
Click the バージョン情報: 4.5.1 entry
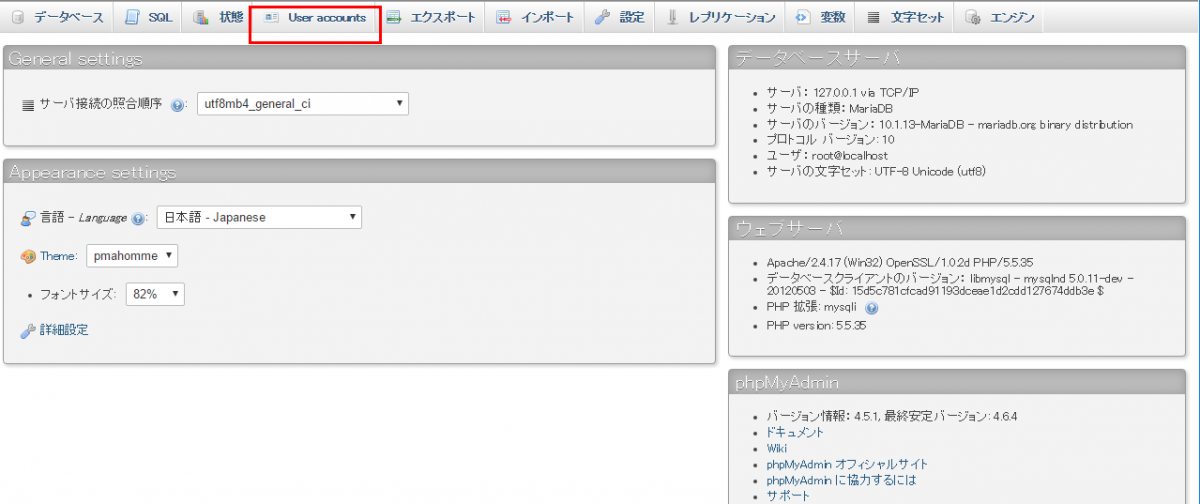pos(892,416)
